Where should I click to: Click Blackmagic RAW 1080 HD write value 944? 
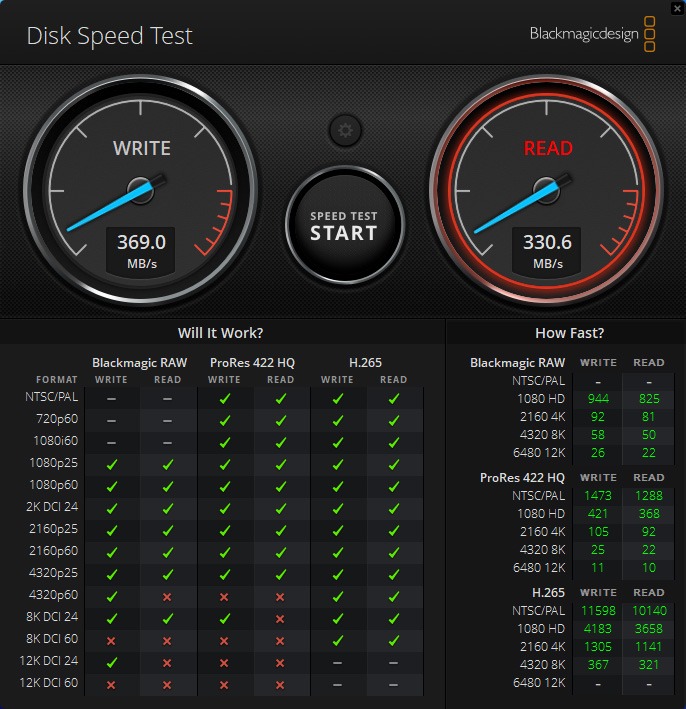point(598,399)
